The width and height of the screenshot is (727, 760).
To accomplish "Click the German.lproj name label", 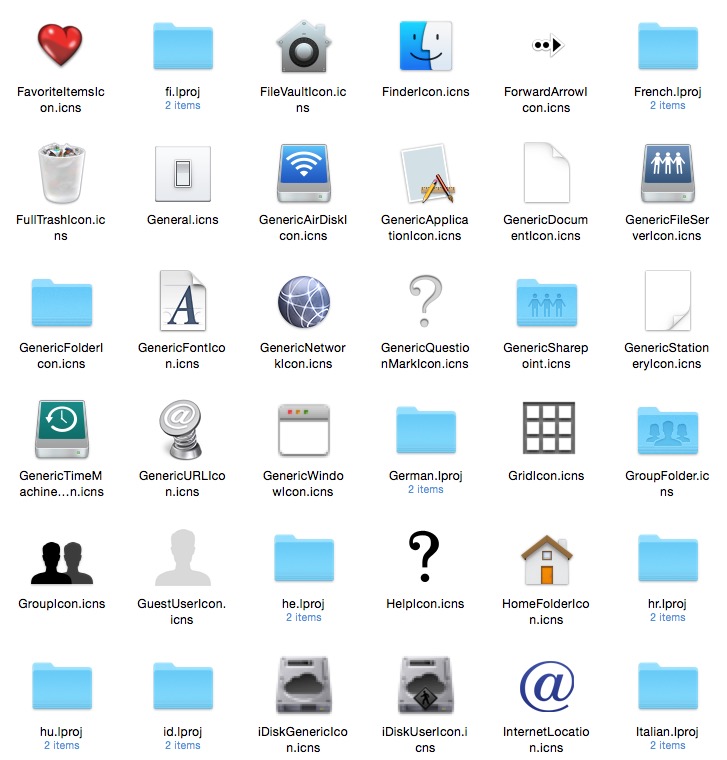I will pyautogui.click(x=426, y=475).
